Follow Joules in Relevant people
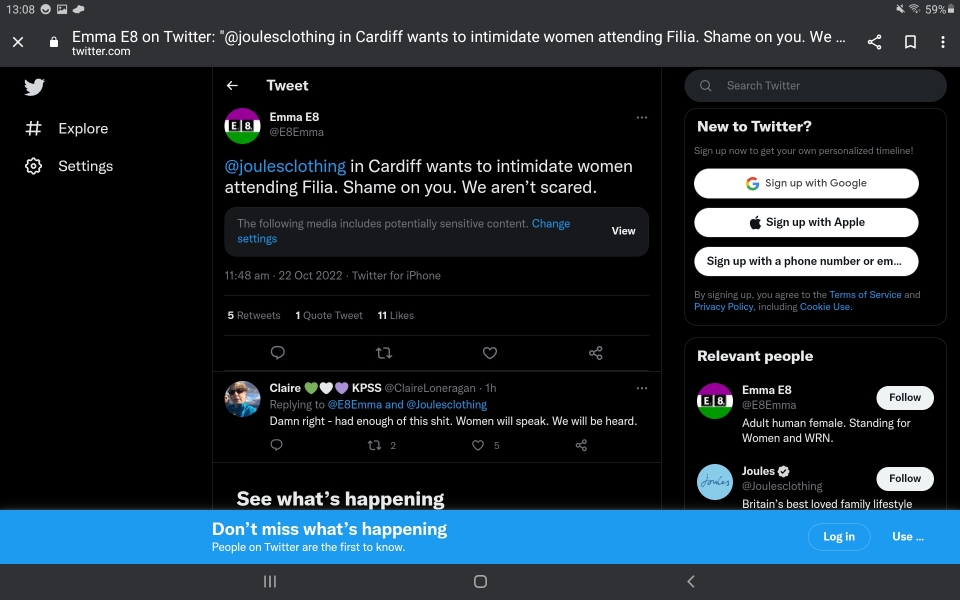Image resolution: width=960 pixels, height=600 pixels. coord(905,479)
